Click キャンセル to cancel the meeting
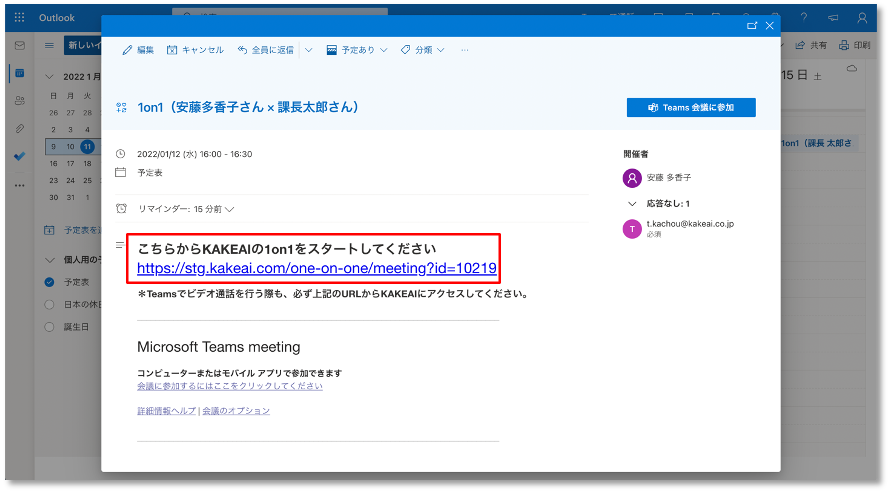This screenshot has height=494, width=890. pyautogui.click(x=195, y=50)
